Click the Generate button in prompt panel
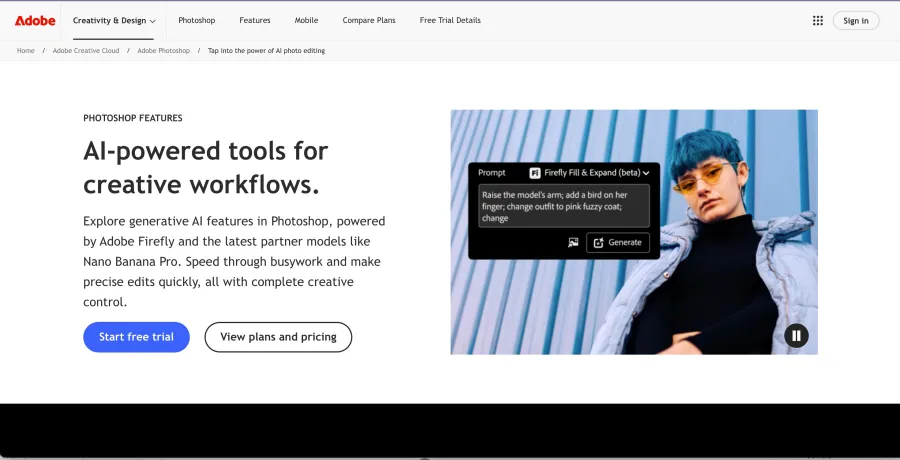 (x=618, y=242)
